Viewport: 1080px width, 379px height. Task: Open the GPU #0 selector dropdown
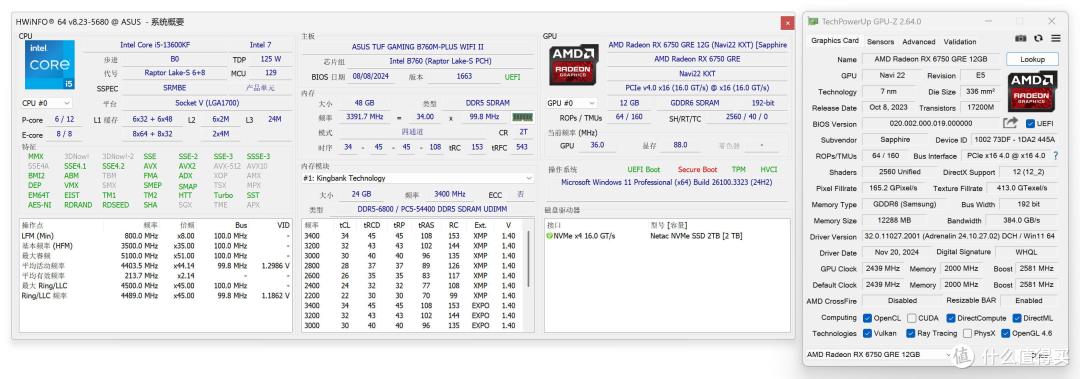(x=572, y=103)
